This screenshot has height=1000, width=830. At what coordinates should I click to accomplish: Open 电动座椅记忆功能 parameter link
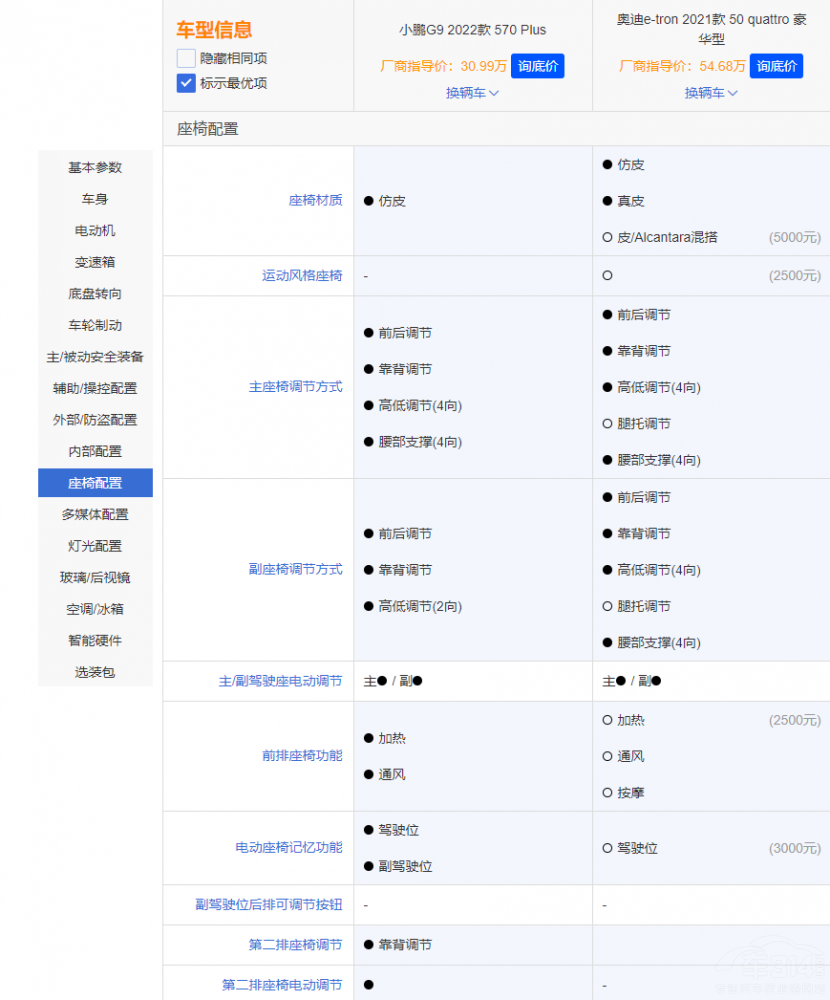click(288, 847)
